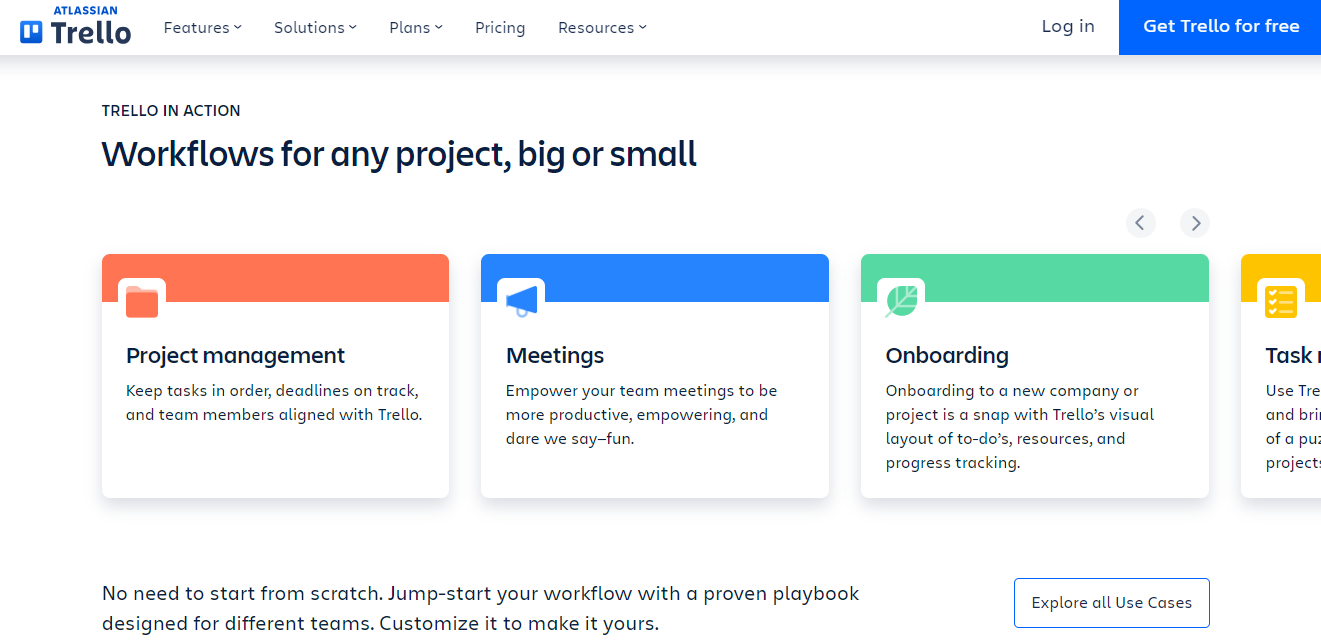The image size is (1321, 641).
Task: Open the Pricing page
Action: [500, 28]
